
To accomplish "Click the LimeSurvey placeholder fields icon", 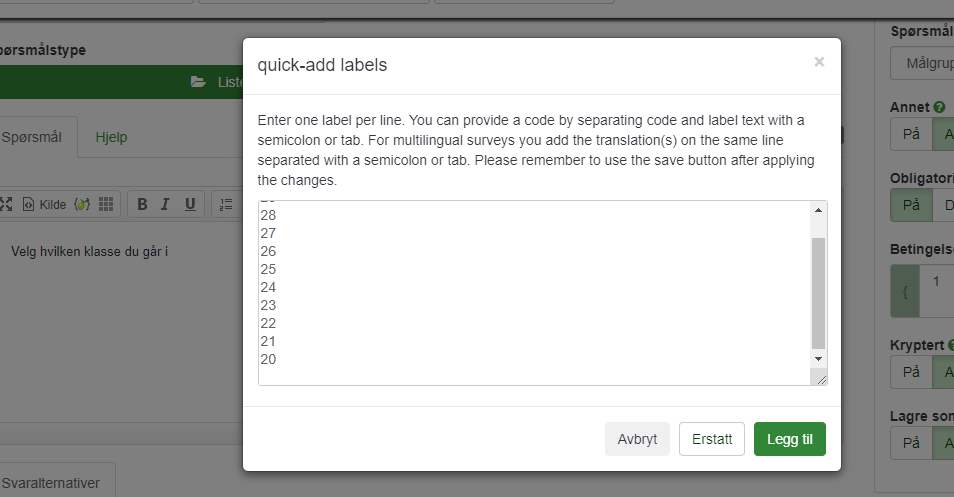I will pyautogui.click(x=82, y=204).
